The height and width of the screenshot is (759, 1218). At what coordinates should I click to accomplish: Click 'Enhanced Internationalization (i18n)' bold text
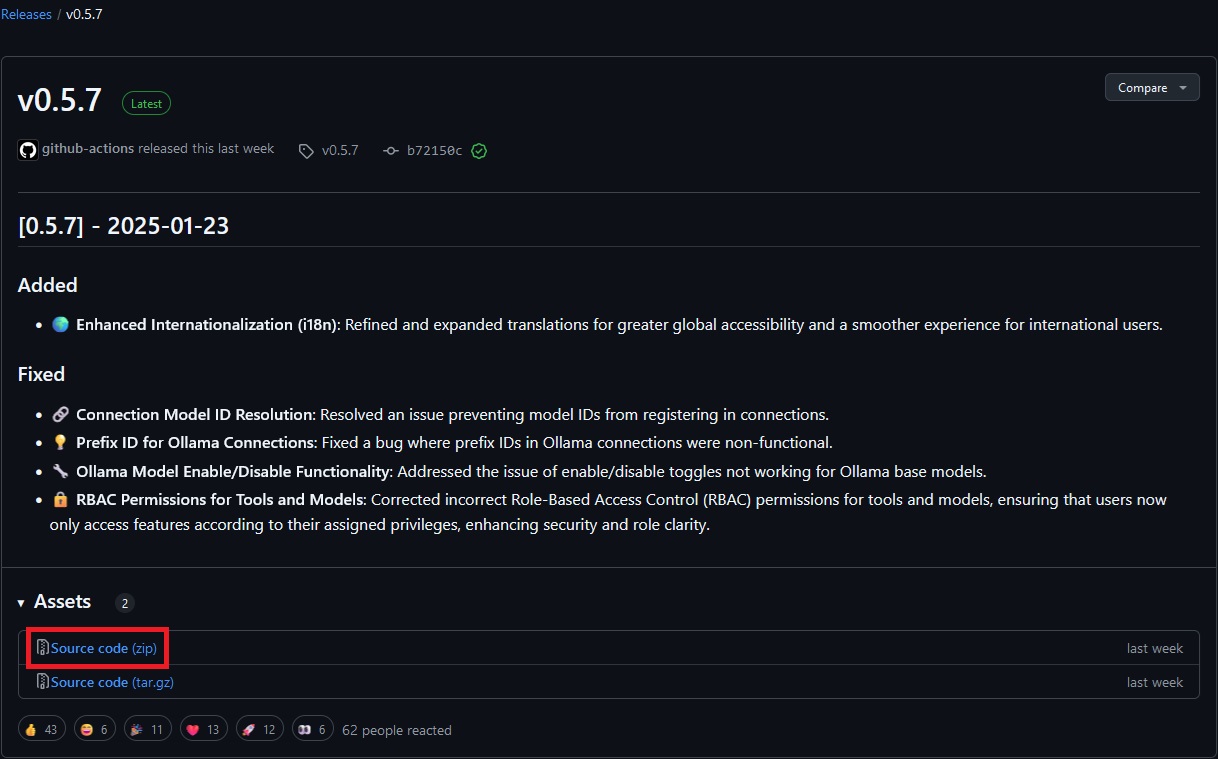pos(208,325)
